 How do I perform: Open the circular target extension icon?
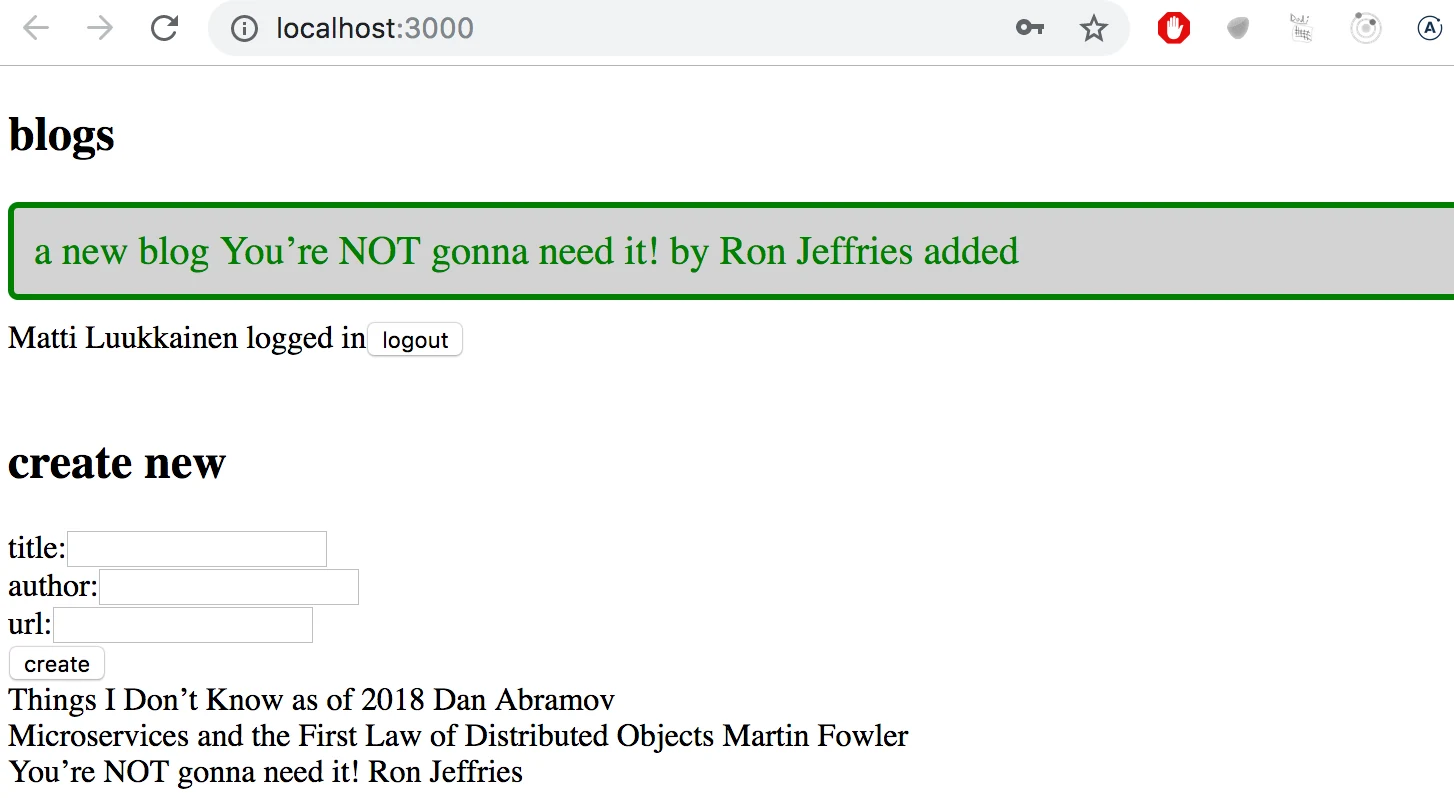(1366, 29)
